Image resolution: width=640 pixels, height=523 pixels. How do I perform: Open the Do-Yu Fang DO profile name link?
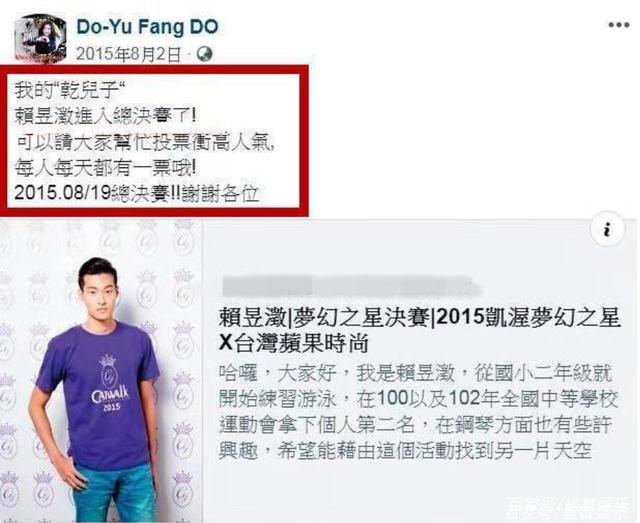click(147, 27)
